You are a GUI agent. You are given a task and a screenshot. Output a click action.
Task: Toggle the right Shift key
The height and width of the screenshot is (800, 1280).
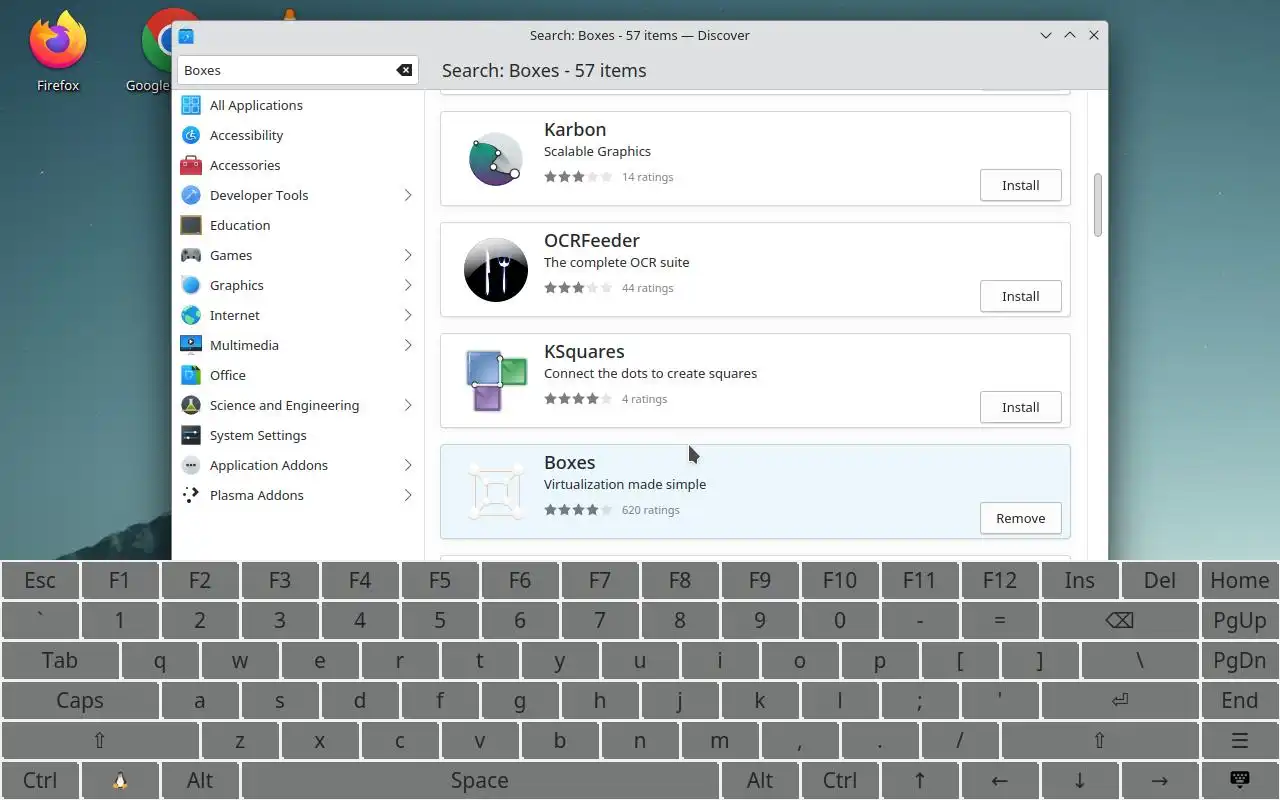[x=1100, y=740]
